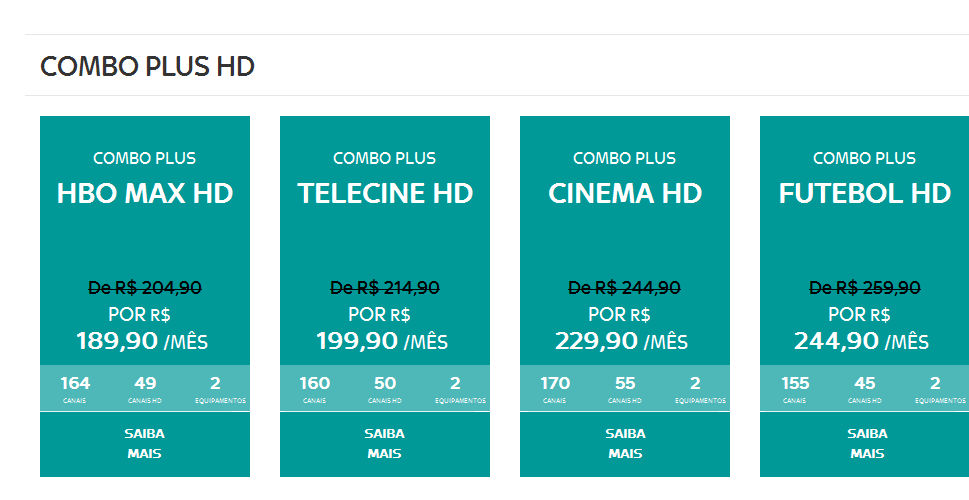
Task: Select the TELECINE HD plan title
Action: pos(385,193)
